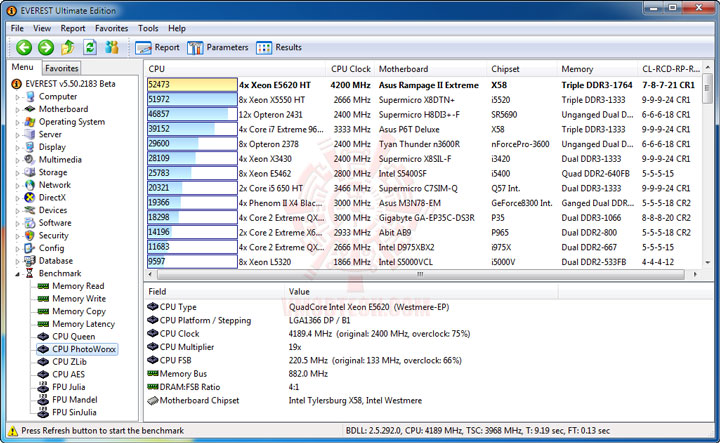Image resolution: width=720 pixels, height=443 pixels.
Task: Click the green Back arrow icon
Action: pos(24,47)
